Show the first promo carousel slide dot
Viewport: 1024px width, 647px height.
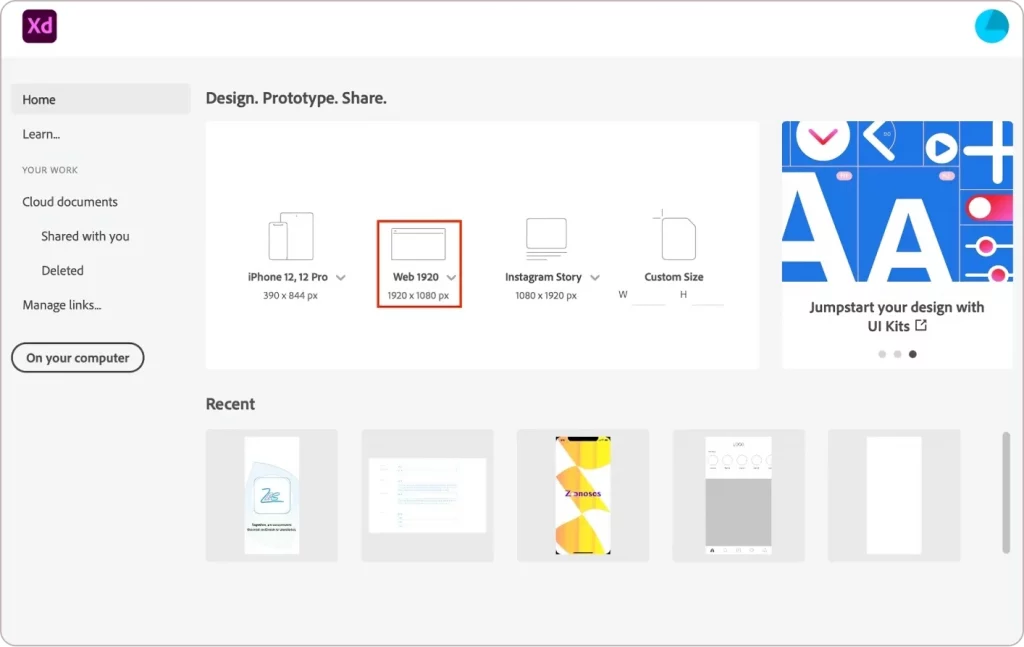tap(882, 354)
